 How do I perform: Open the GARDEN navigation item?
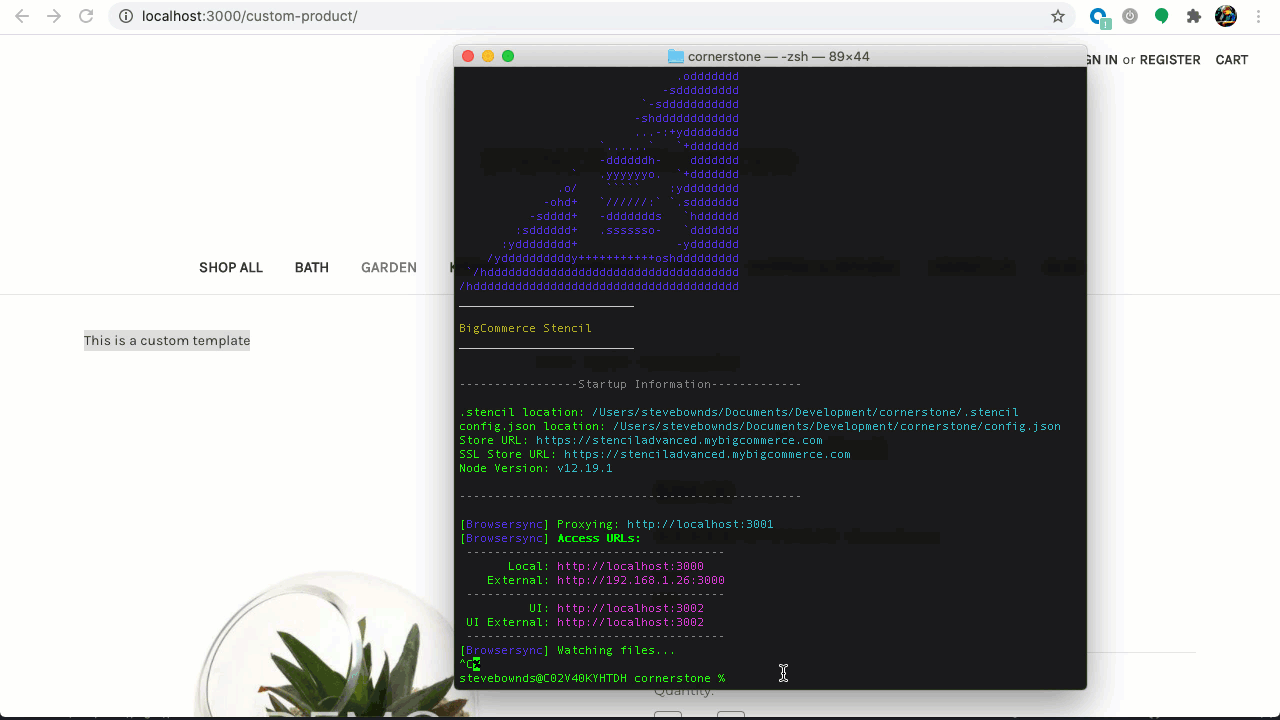click(388, 267)
